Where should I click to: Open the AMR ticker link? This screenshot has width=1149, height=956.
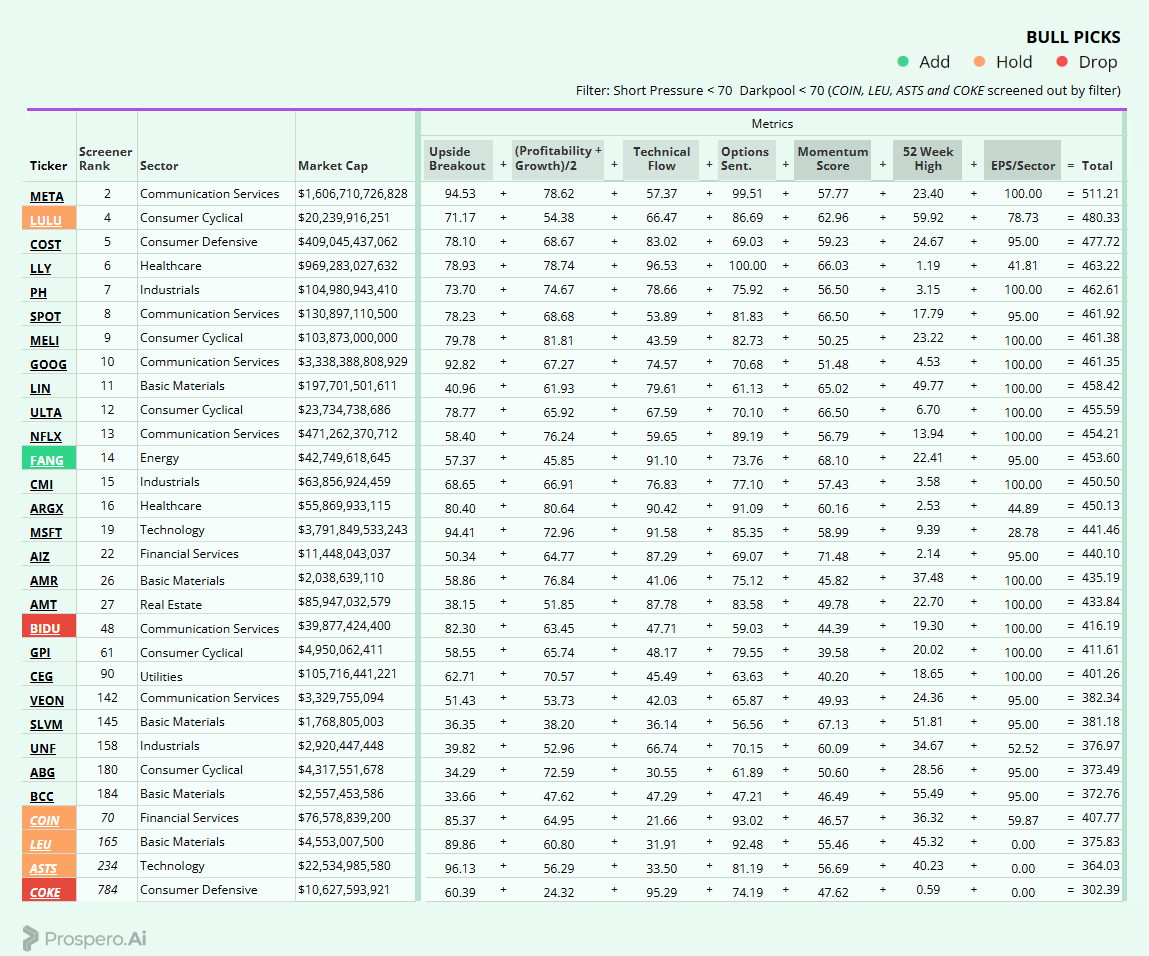coord(44,581)
